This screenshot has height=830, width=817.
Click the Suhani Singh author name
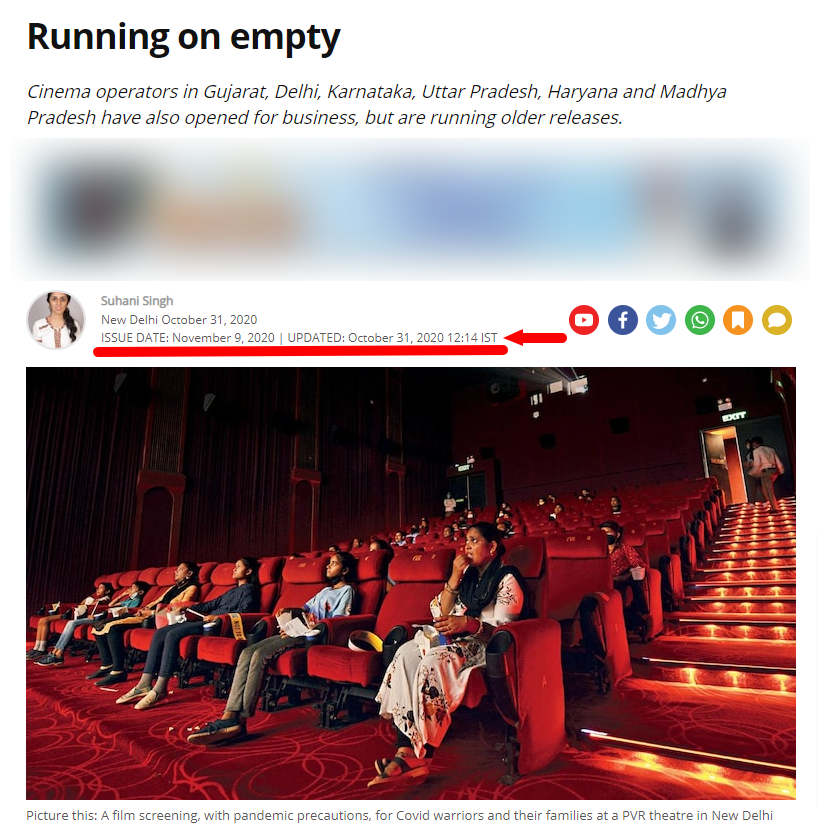click(x=137, y=301)
